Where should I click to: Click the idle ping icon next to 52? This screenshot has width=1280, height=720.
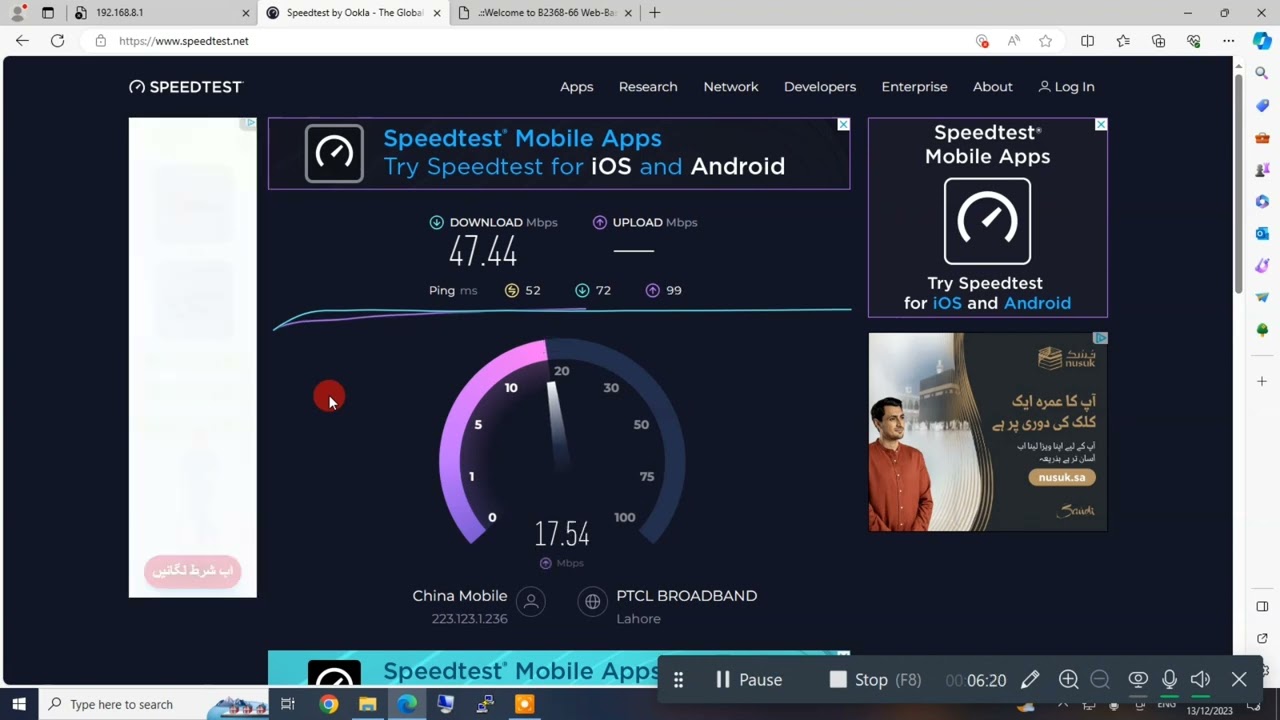(512, 290)
